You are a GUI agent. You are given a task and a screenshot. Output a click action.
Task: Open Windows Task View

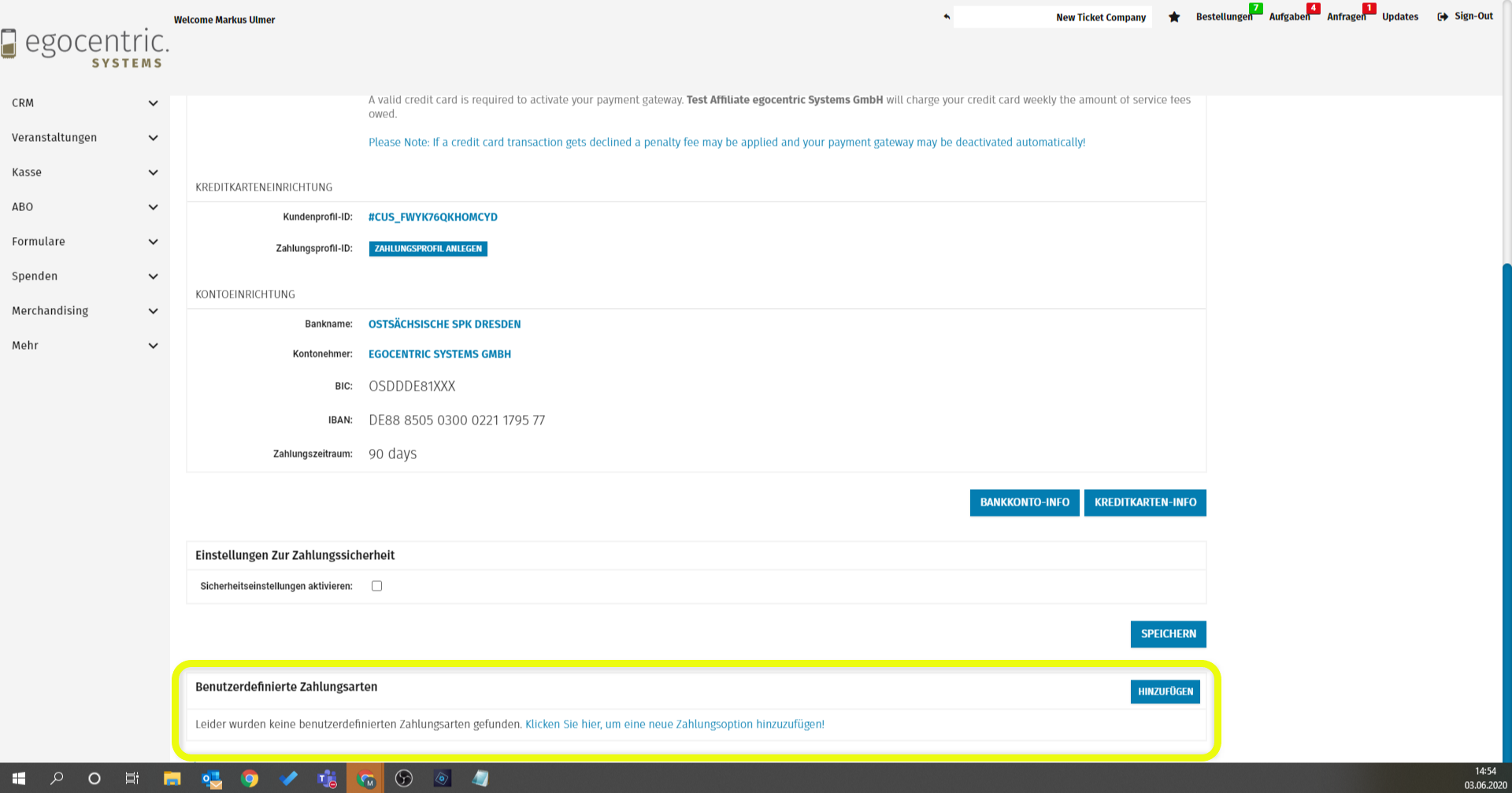[x=132, y=779]
